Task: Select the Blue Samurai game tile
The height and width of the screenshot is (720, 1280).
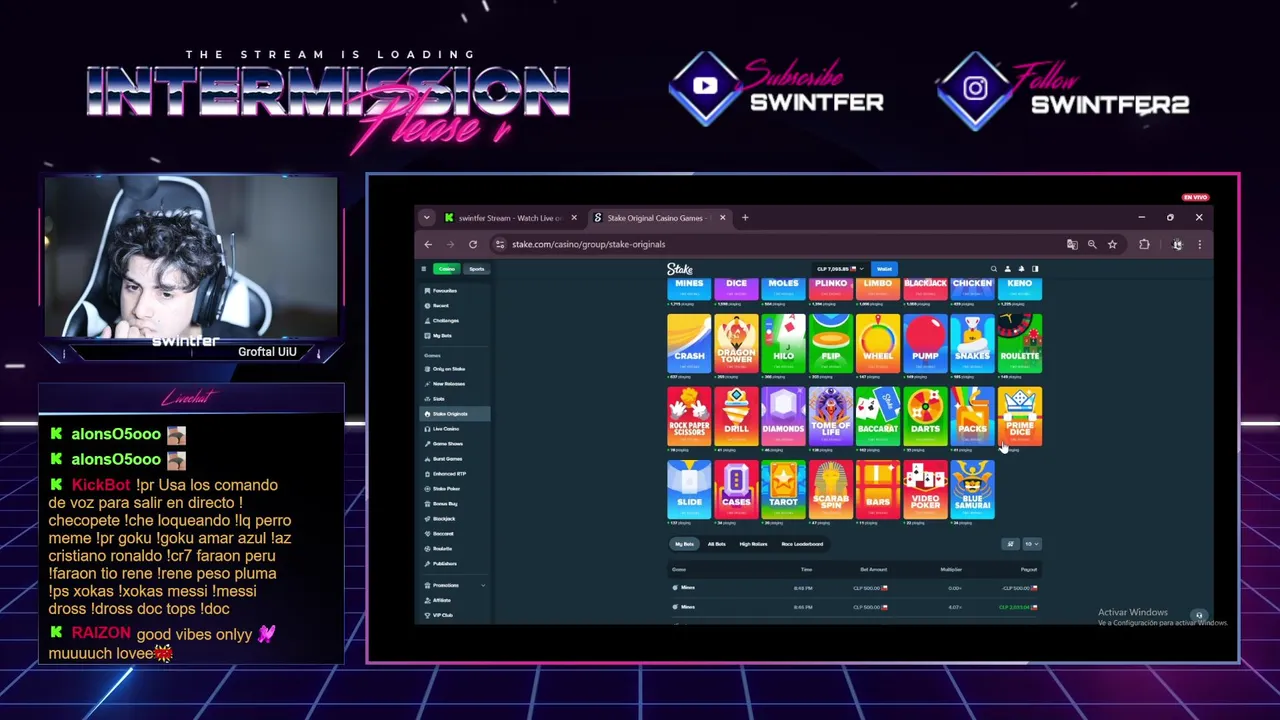Action: [972, 489]
